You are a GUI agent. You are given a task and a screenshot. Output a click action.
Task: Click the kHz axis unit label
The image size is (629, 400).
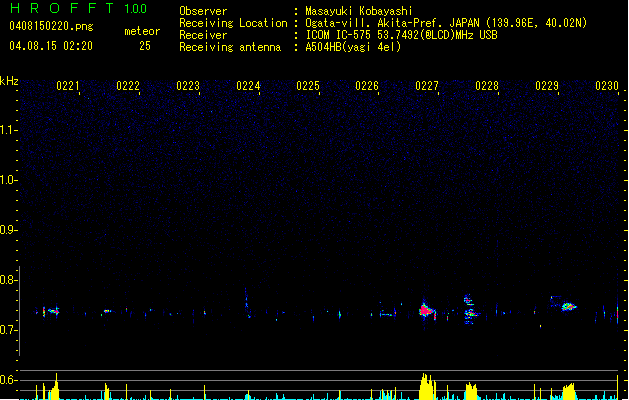[x=9, y=81]
